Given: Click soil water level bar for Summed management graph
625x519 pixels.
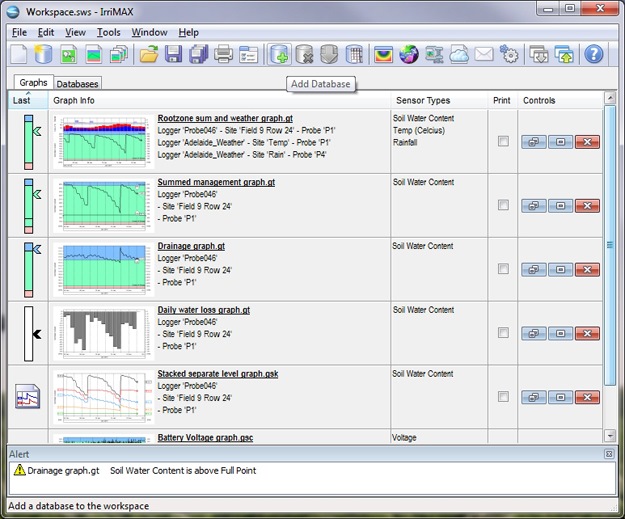Looking at the screenshot, I should [28, 206].
